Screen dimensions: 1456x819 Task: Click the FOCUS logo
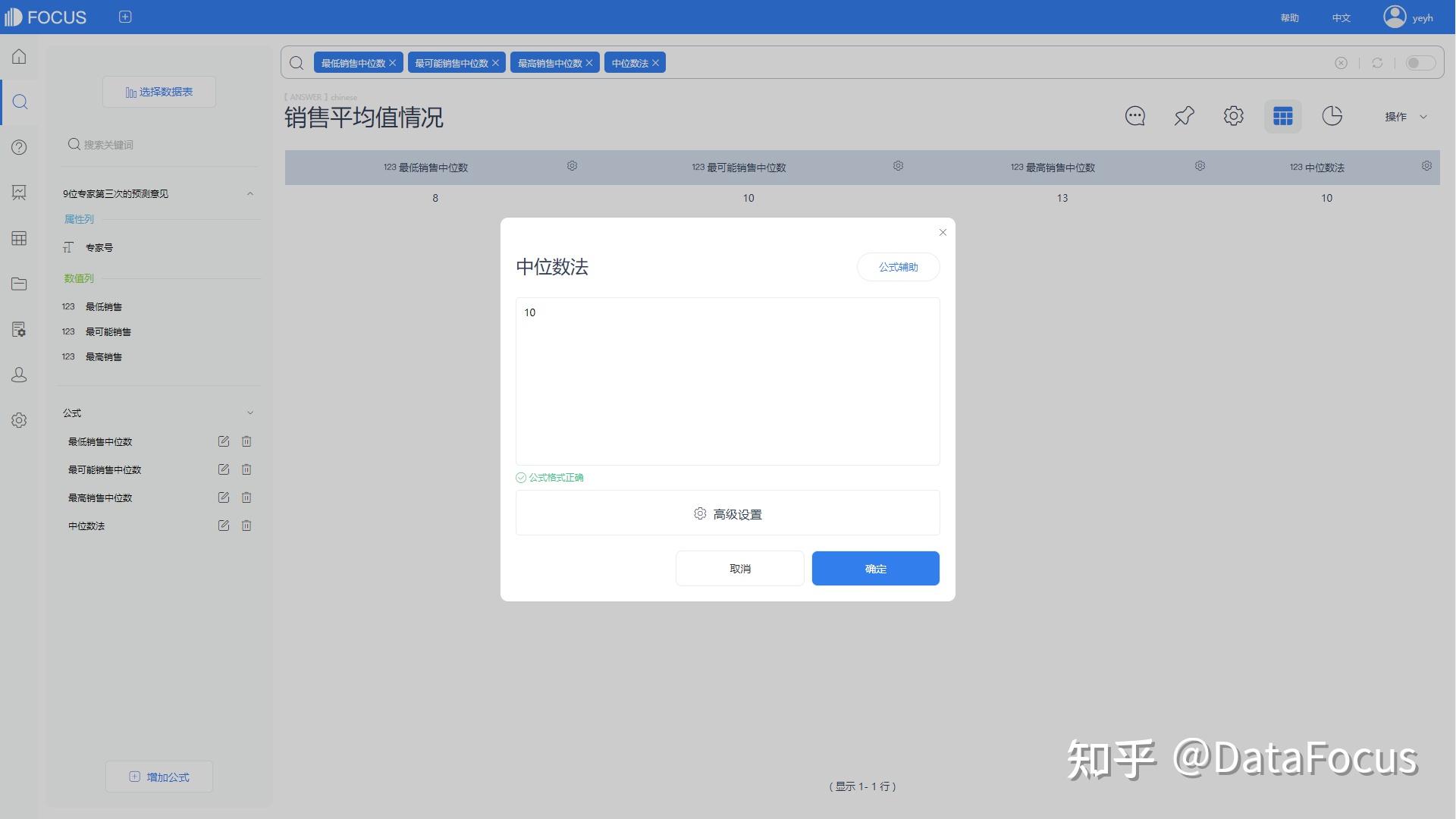click(45, 17)
